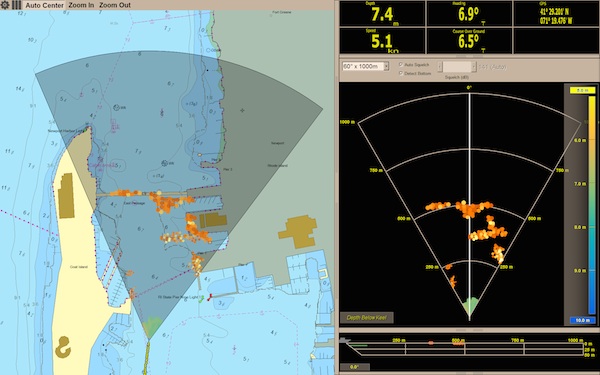The image size is (600, 375).
Task: Click the vertical bars layout icon
Action: [x=16, y=5]
